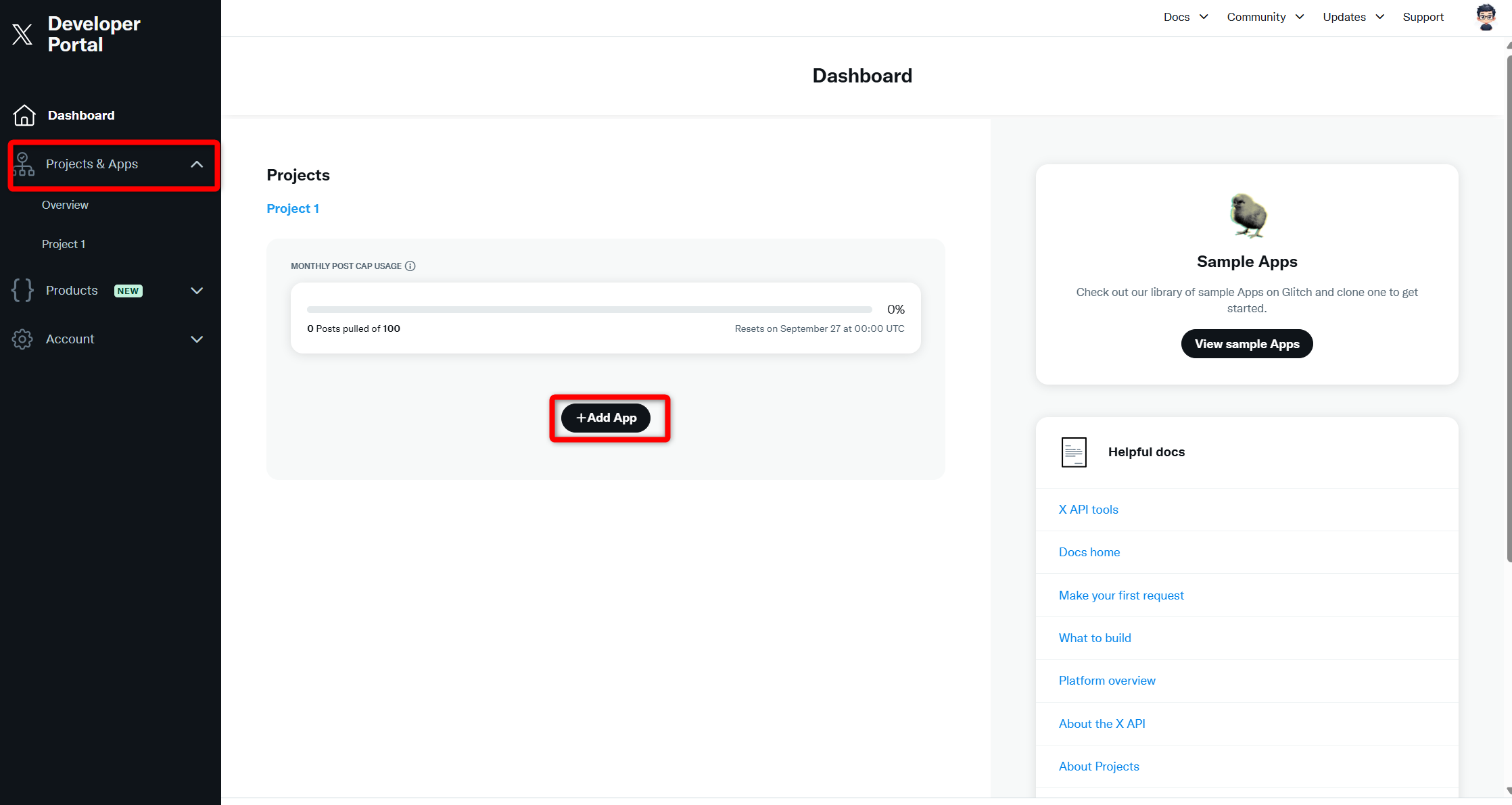Click the NEW badge next to Products
Screen dimensions: 1512x805
click(x=128, y=291)
